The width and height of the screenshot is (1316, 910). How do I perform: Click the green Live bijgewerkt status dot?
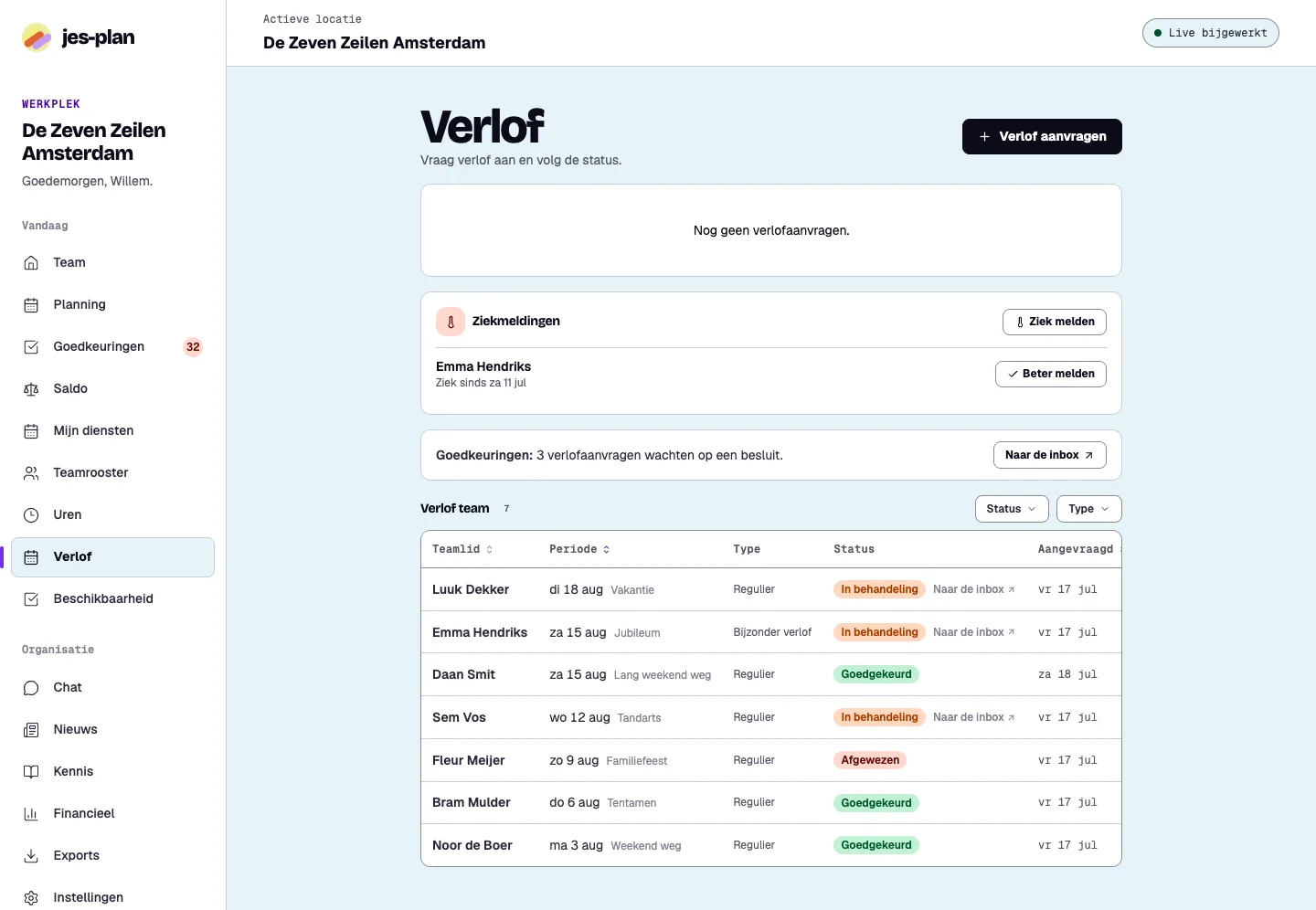point(1158,33)
